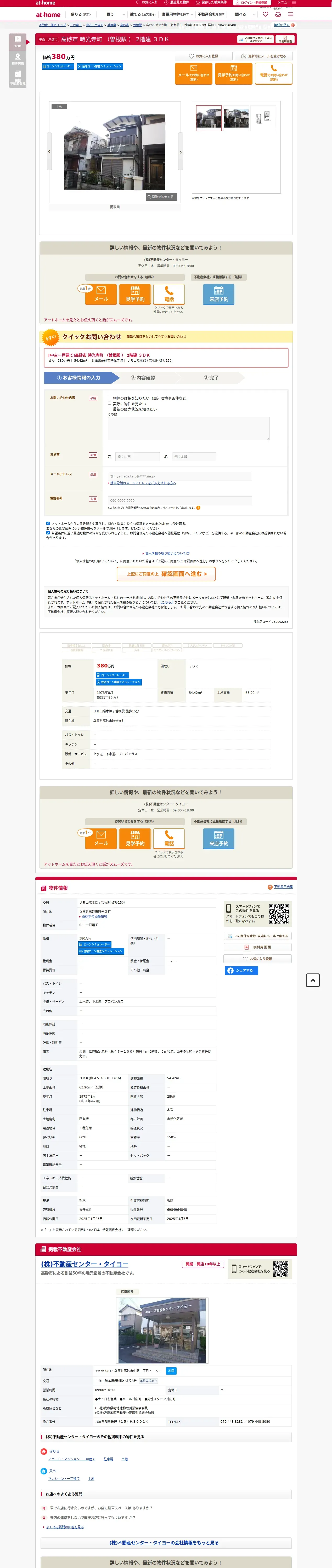
Task: Click scroll-to-top arrow button
Action: 312,980
